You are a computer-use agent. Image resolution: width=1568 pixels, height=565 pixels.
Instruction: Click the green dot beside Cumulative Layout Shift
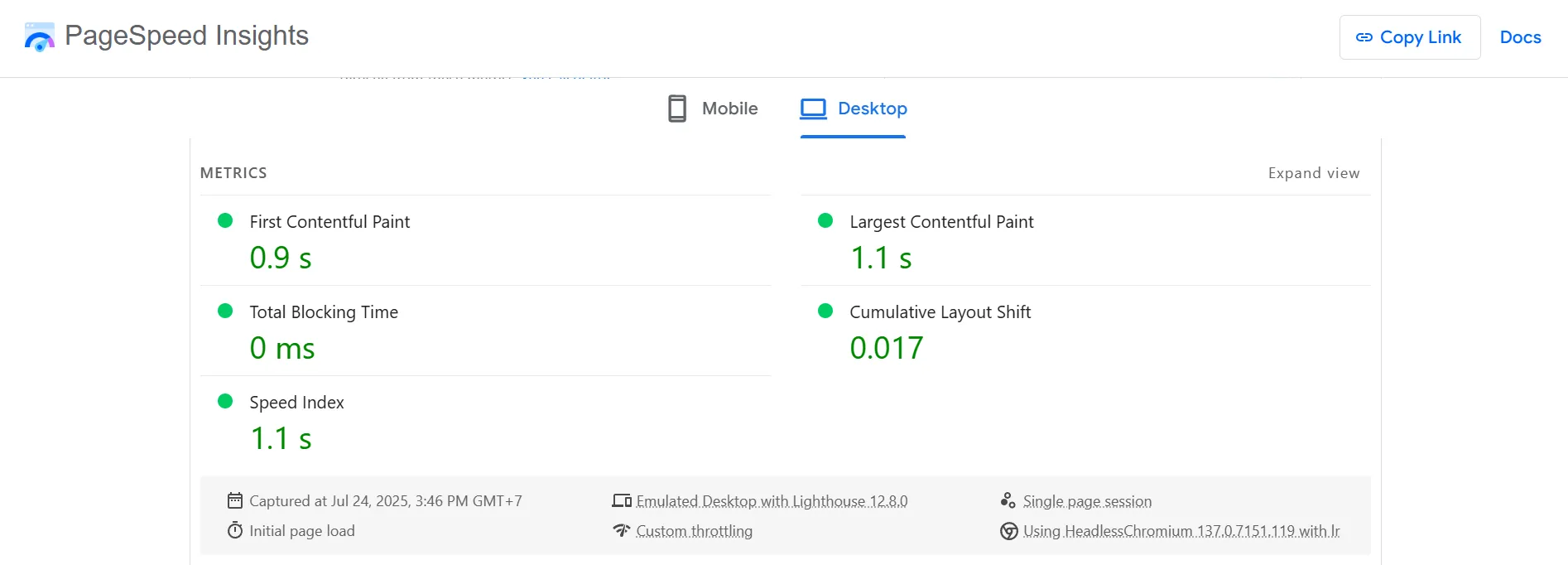coord(825,311)
